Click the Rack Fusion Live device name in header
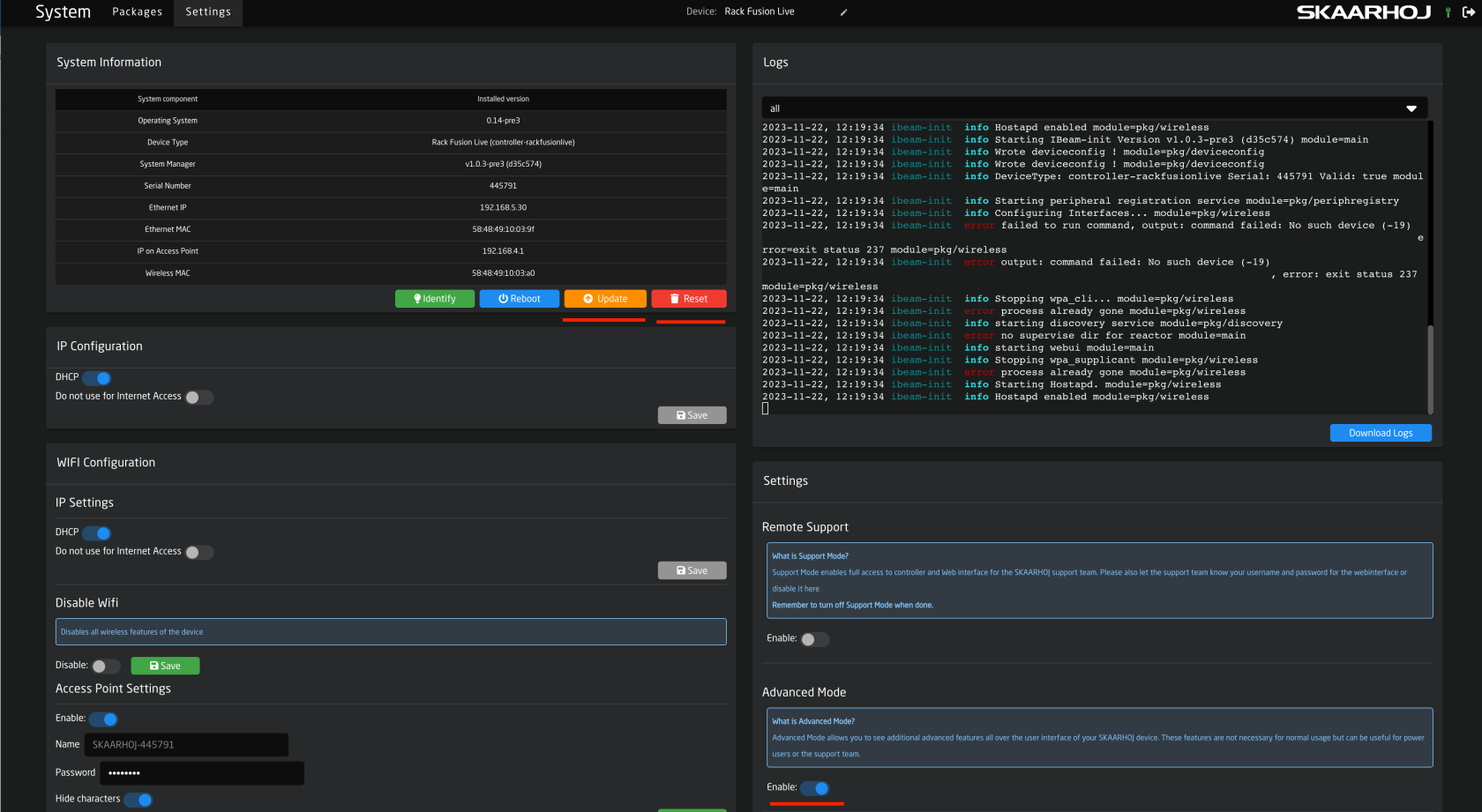The image size is (1482, 812). 760,12
